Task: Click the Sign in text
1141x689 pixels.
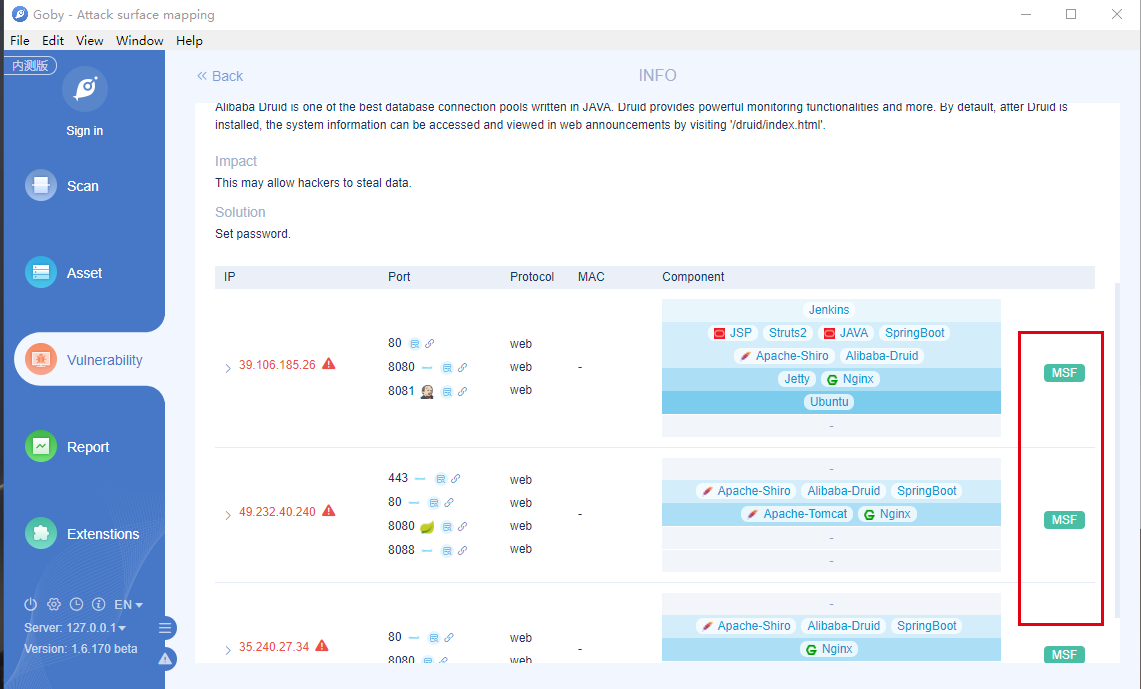Action: click(84, 131)
